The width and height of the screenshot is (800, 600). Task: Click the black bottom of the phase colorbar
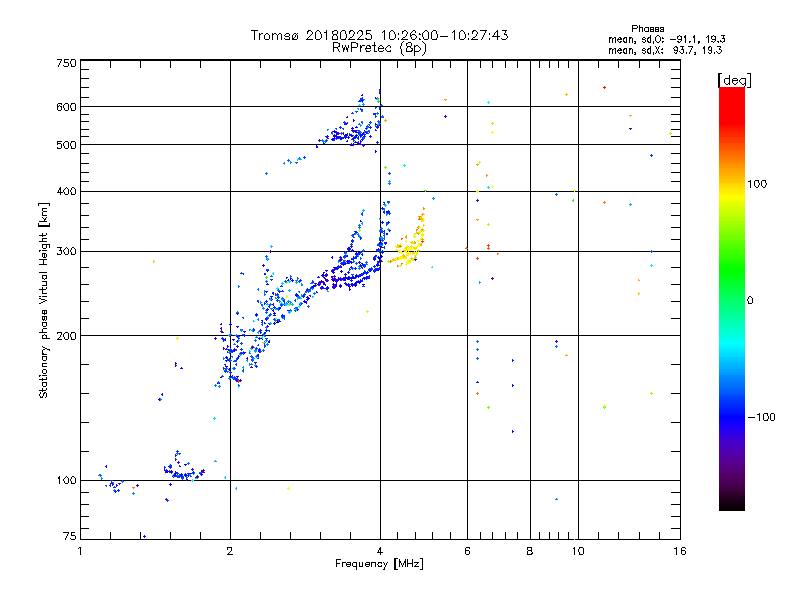coord(732,503)
